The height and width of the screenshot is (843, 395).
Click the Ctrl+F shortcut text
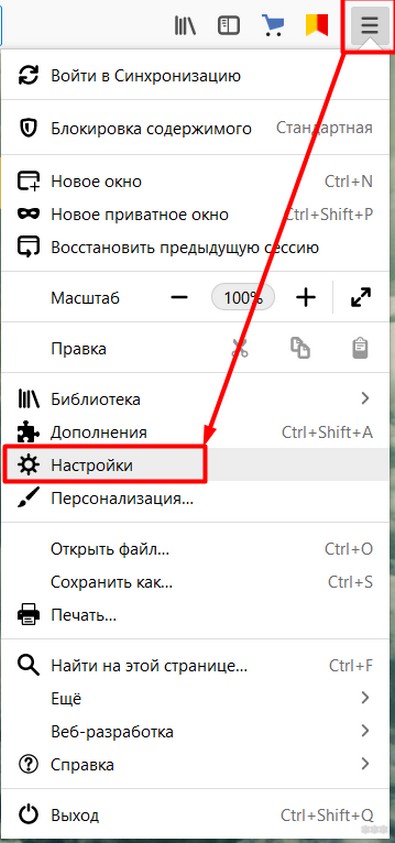(x=350, y=666)
